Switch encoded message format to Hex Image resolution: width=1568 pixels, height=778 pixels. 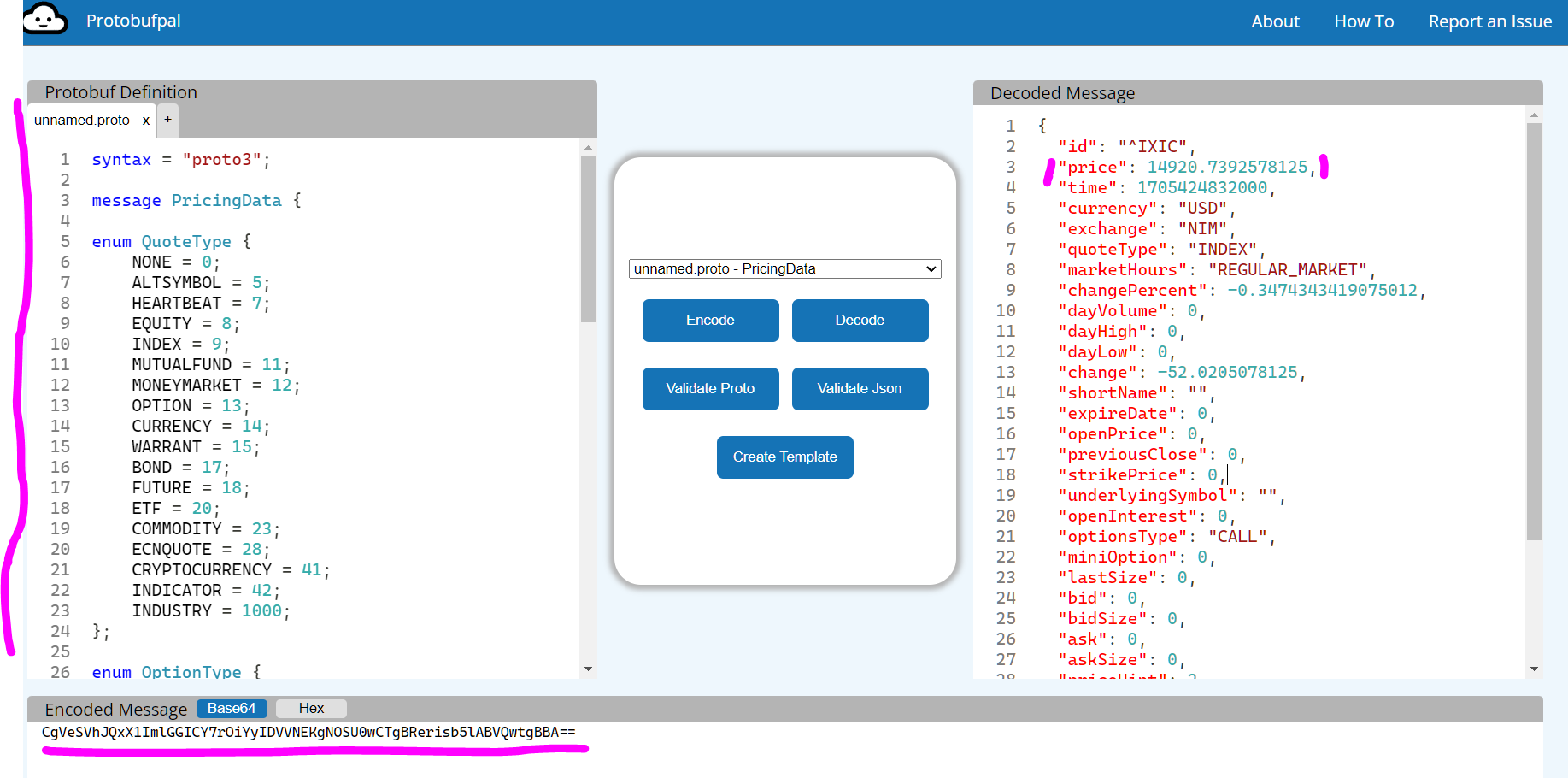[311, 709]
